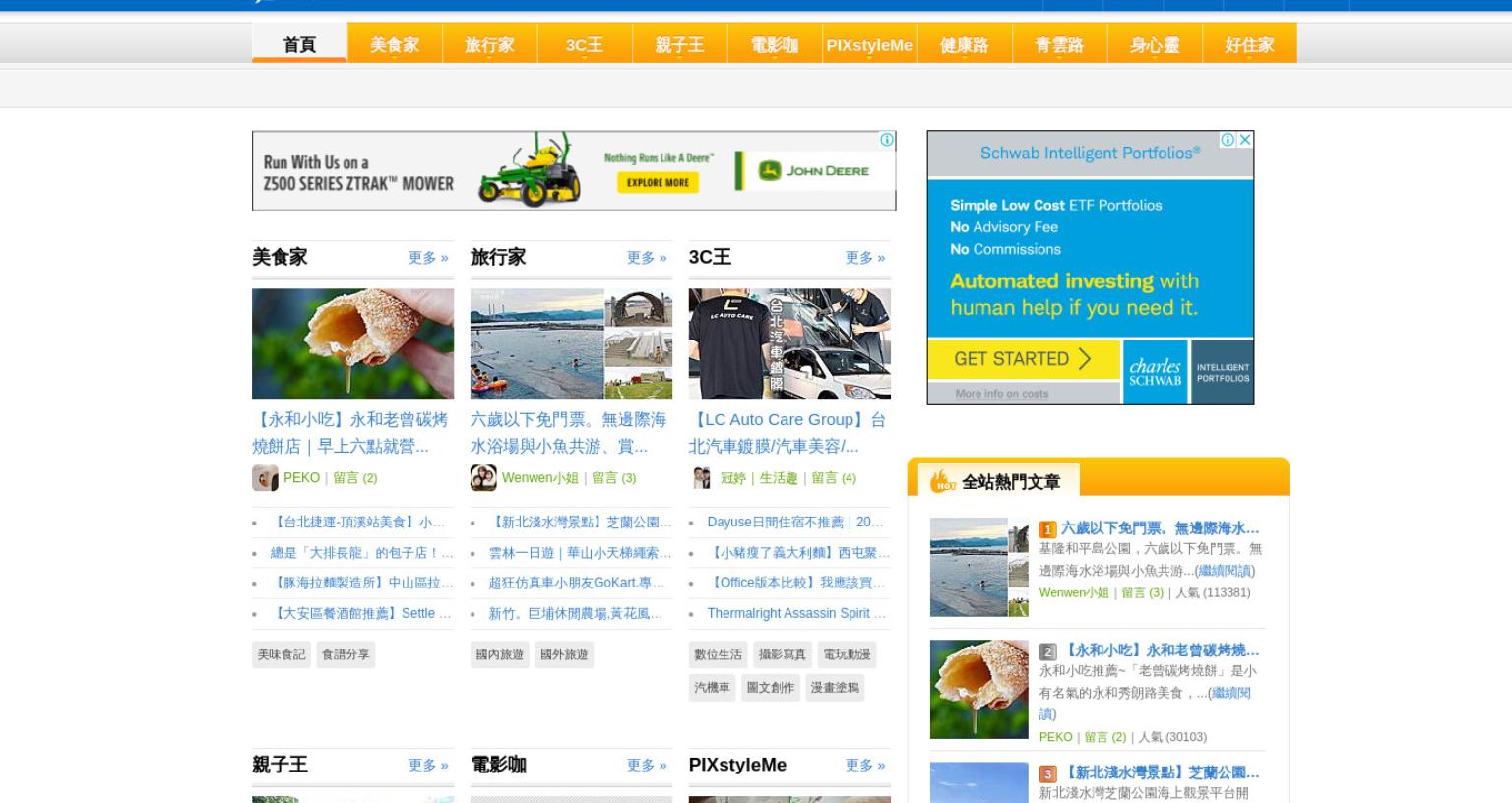Open 更多 link for 親子王 section

pyautogui.click(x=428, y=766)
